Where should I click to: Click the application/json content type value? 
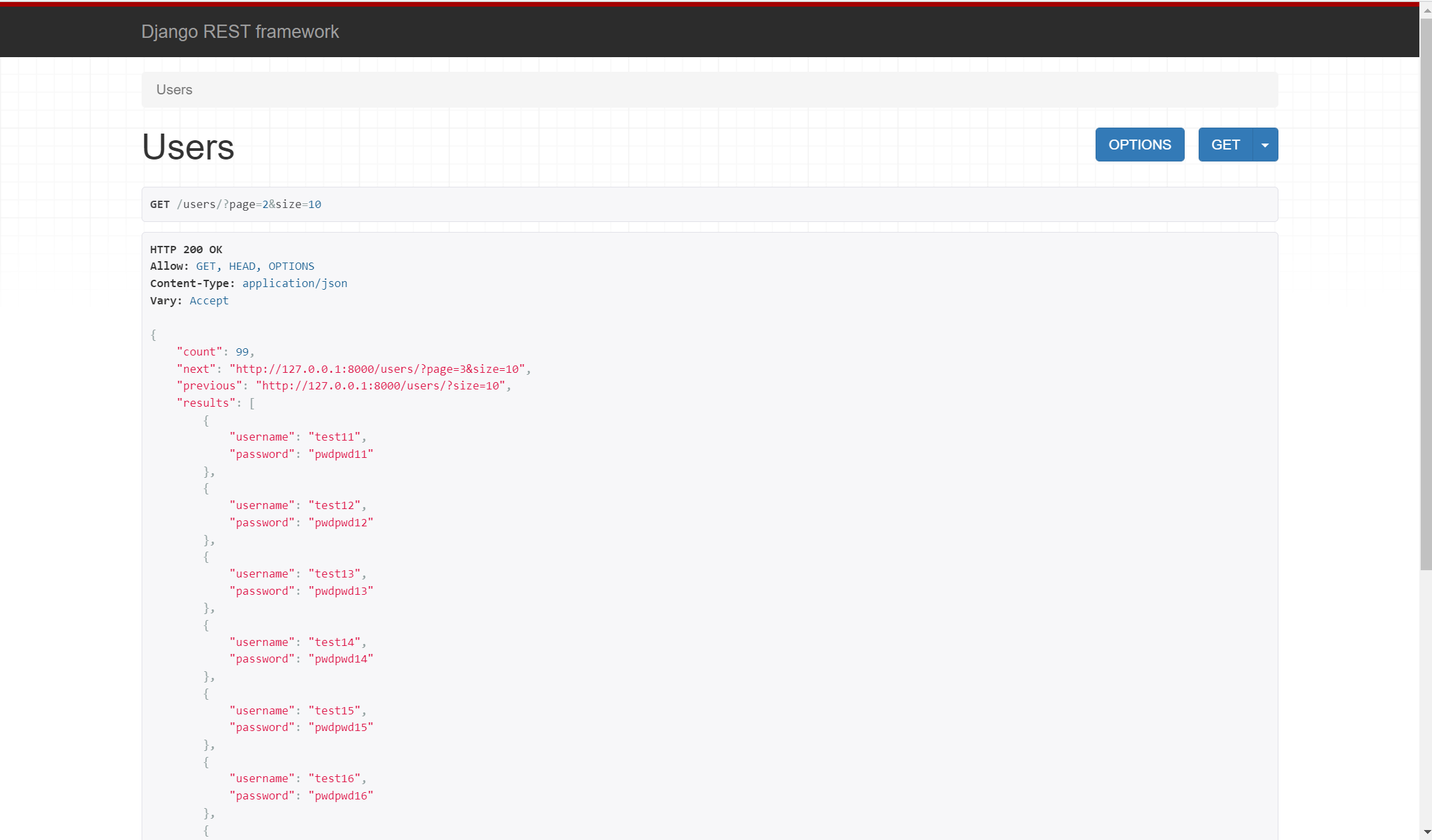295,283
